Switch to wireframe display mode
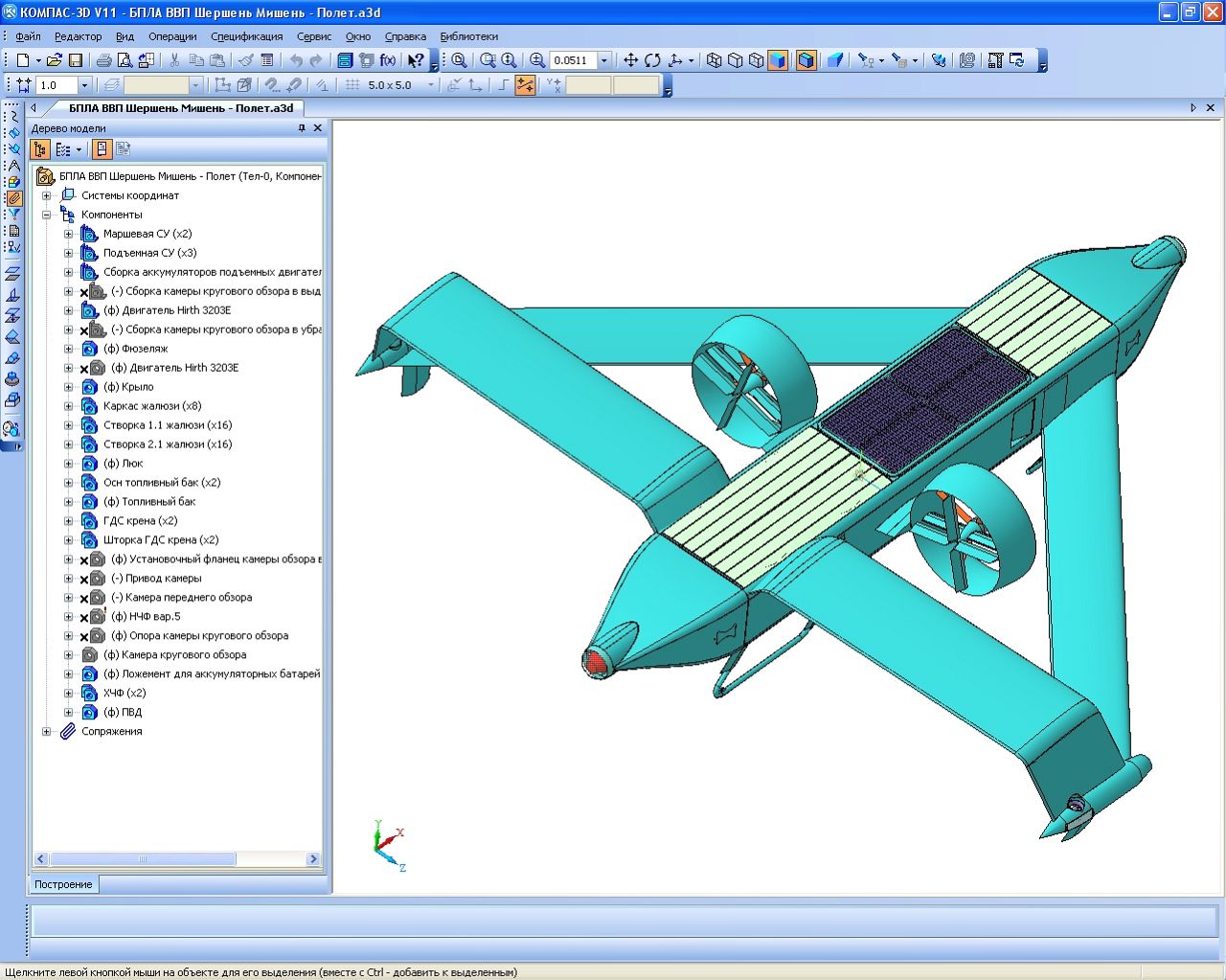The image size is (1226, 980). click(715, 60)
